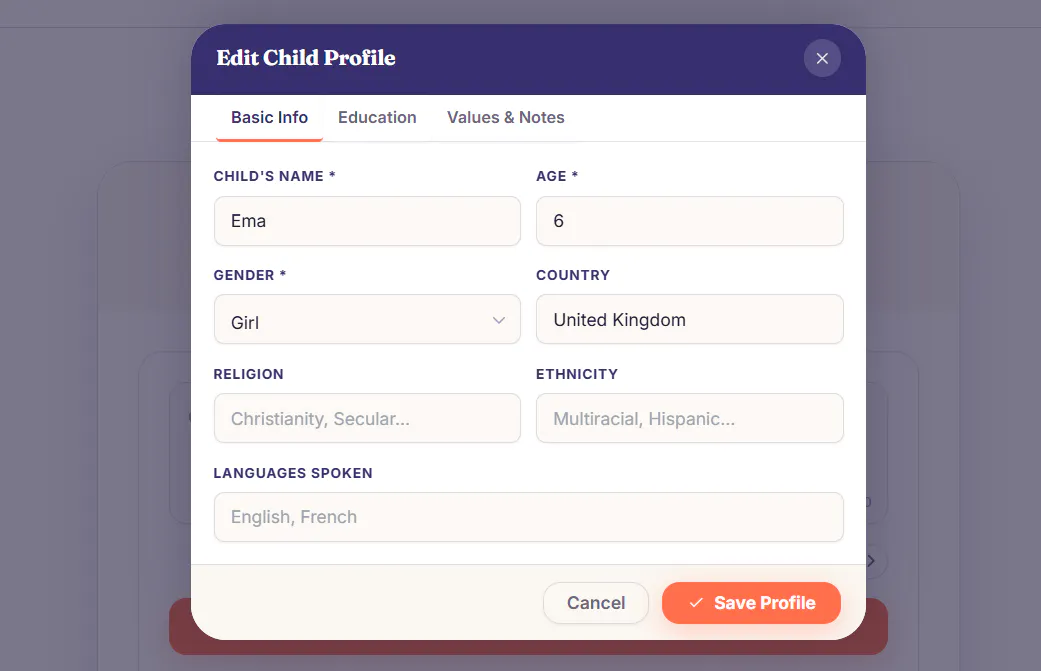This screenshot has width=1041, height=671.
Task: Click the Edit Child Profile heading
Action: [x=306, y=58]
